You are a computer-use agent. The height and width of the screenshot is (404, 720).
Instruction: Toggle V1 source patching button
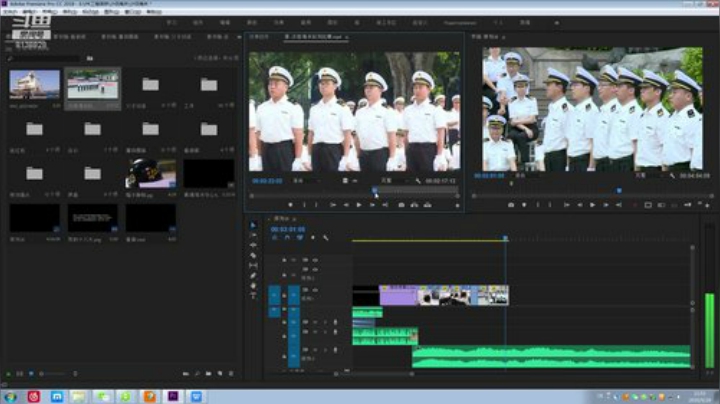pos(274,295)
